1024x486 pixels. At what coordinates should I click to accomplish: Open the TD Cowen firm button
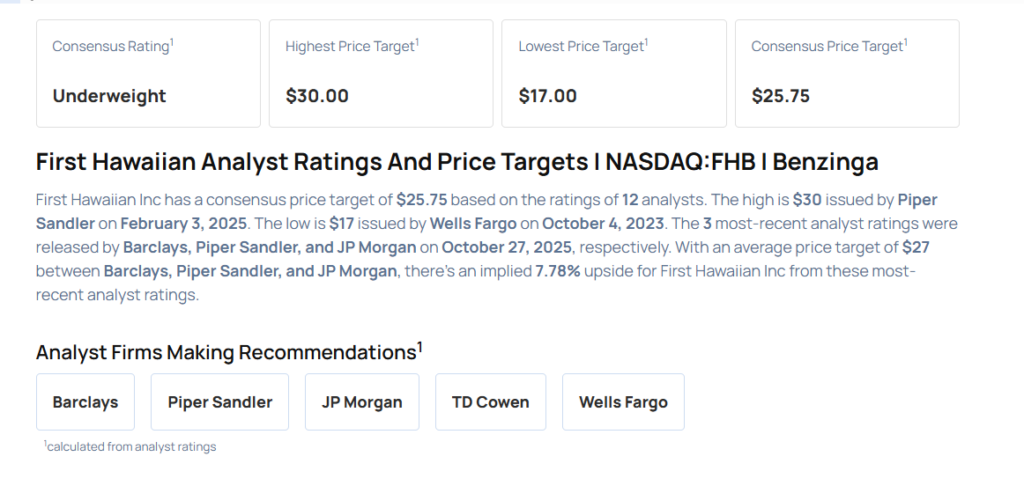[x=490, y=402]
